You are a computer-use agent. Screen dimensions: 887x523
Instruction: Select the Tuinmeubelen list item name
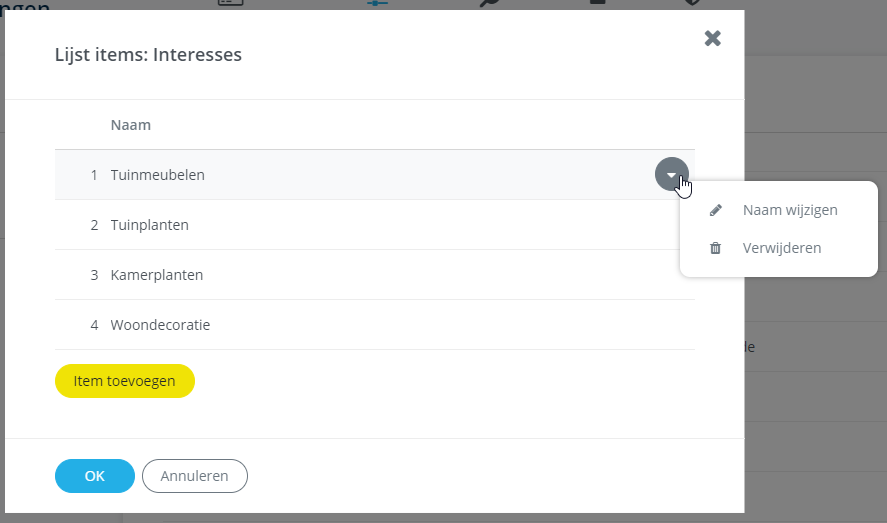click(158, 175)
